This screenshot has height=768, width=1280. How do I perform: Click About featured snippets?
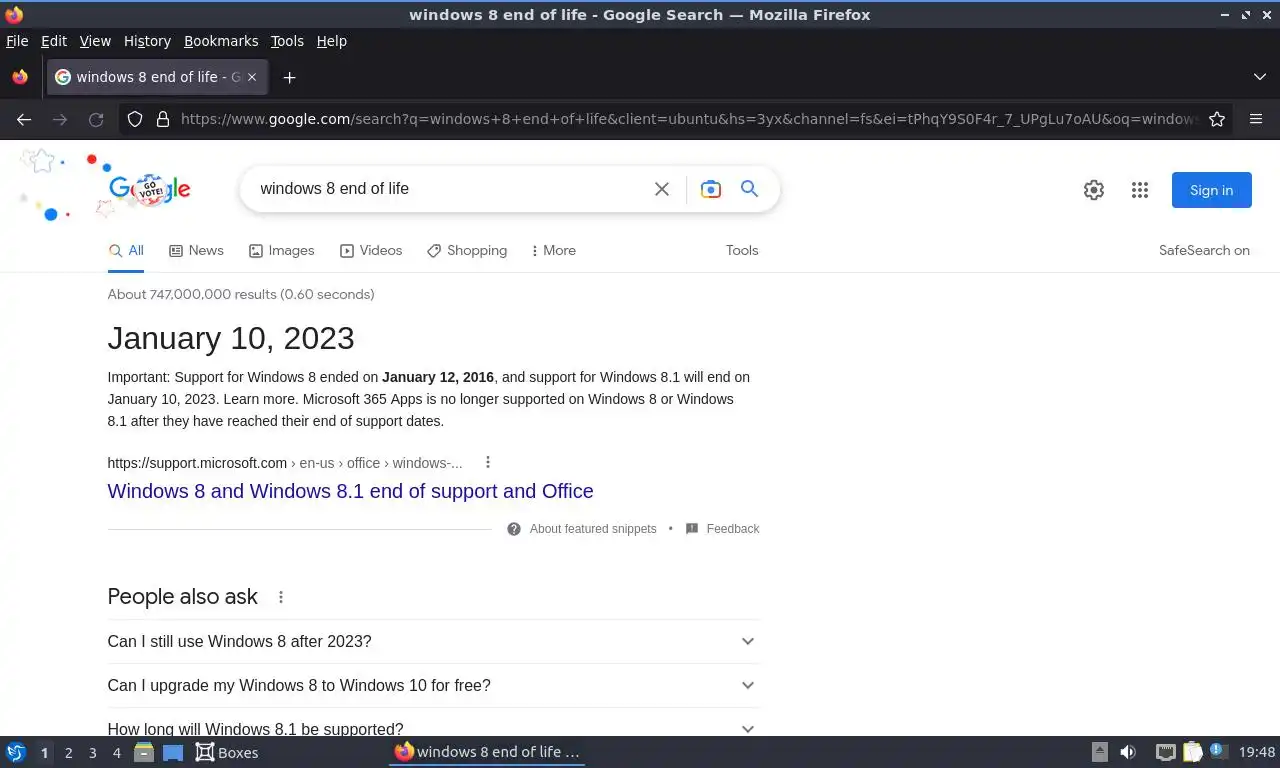582,529
